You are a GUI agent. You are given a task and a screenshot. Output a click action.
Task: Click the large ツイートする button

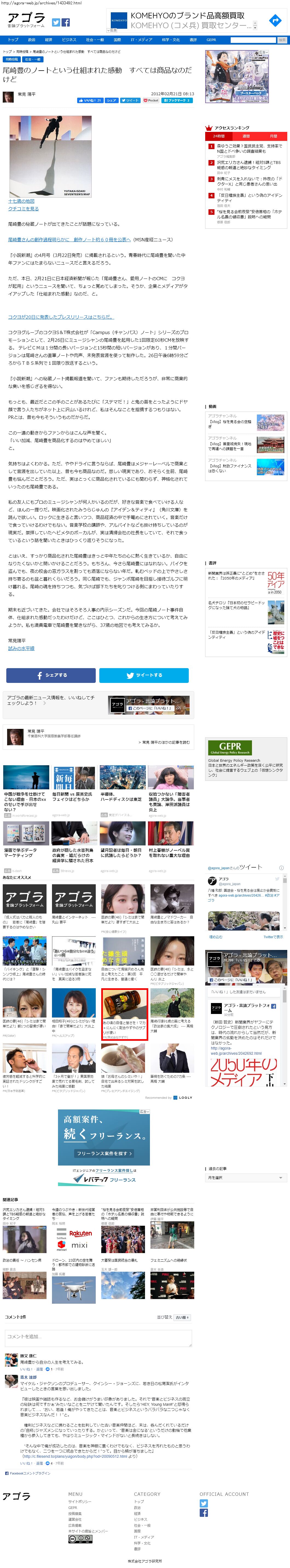click(x=144, y=675)
